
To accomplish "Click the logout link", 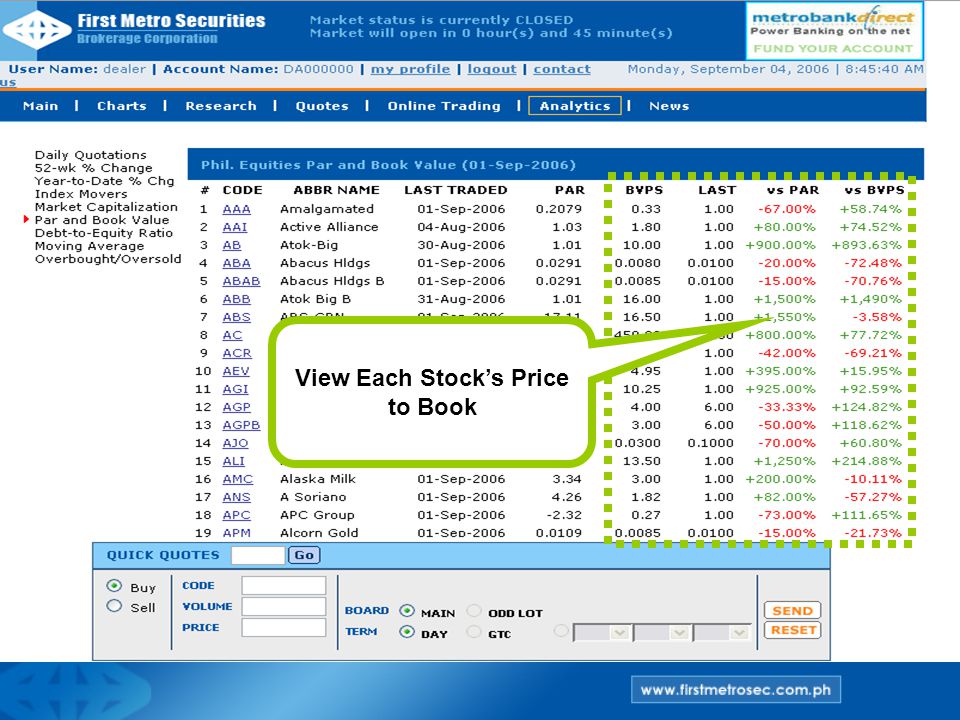I will (492, 69).
